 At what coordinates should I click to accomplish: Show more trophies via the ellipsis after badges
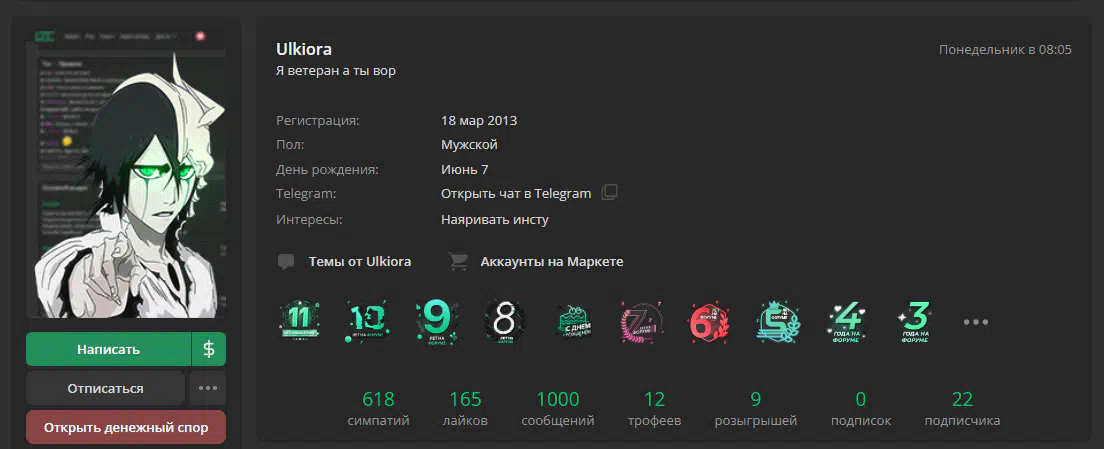pos(976,322)
